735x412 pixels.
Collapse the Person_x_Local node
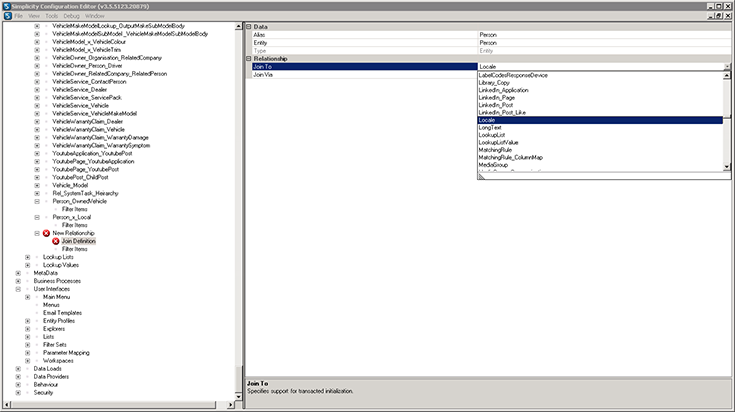pyautogui.click(x=37, y=217)
